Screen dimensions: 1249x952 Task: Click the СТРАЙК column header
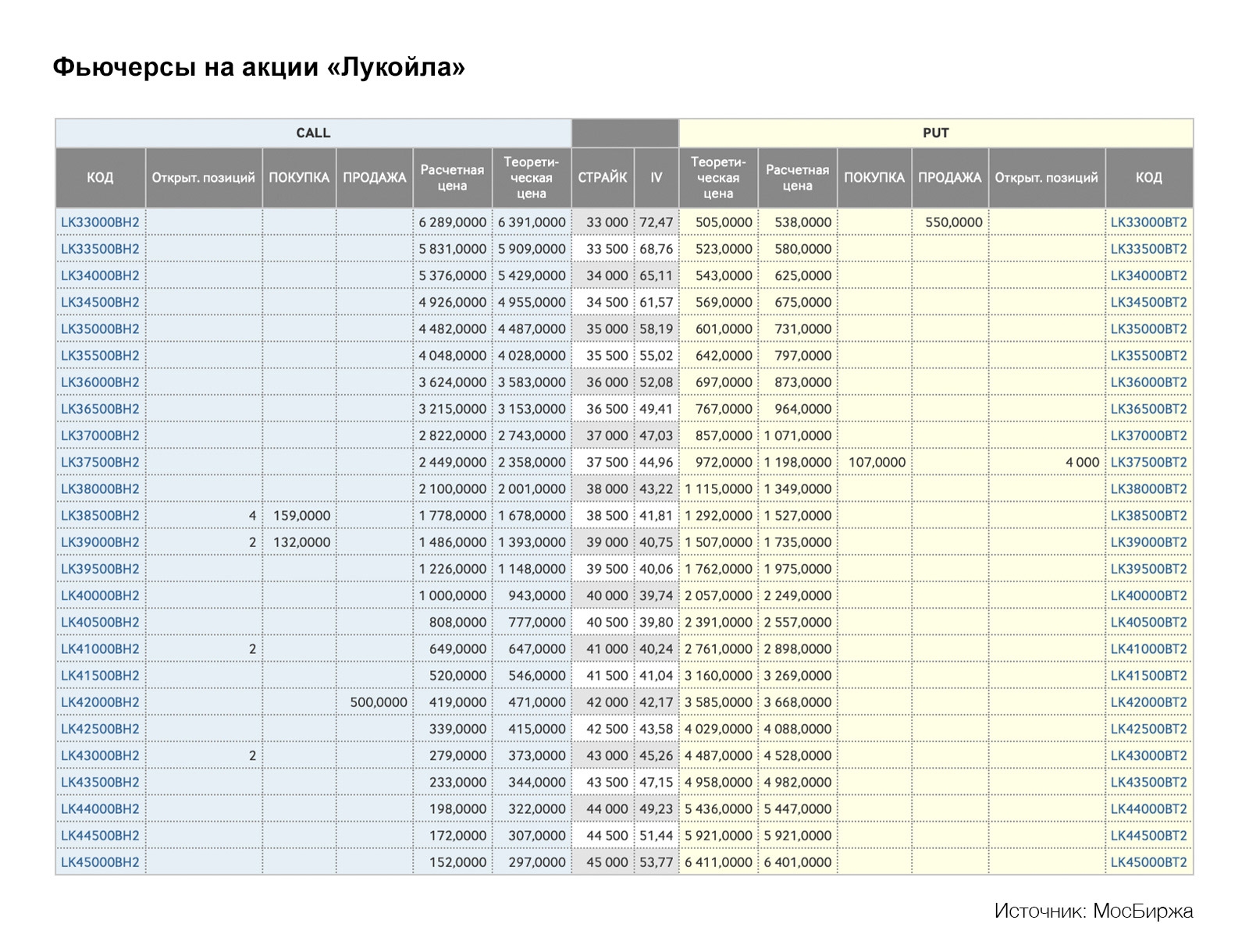(x=603, y=177)
